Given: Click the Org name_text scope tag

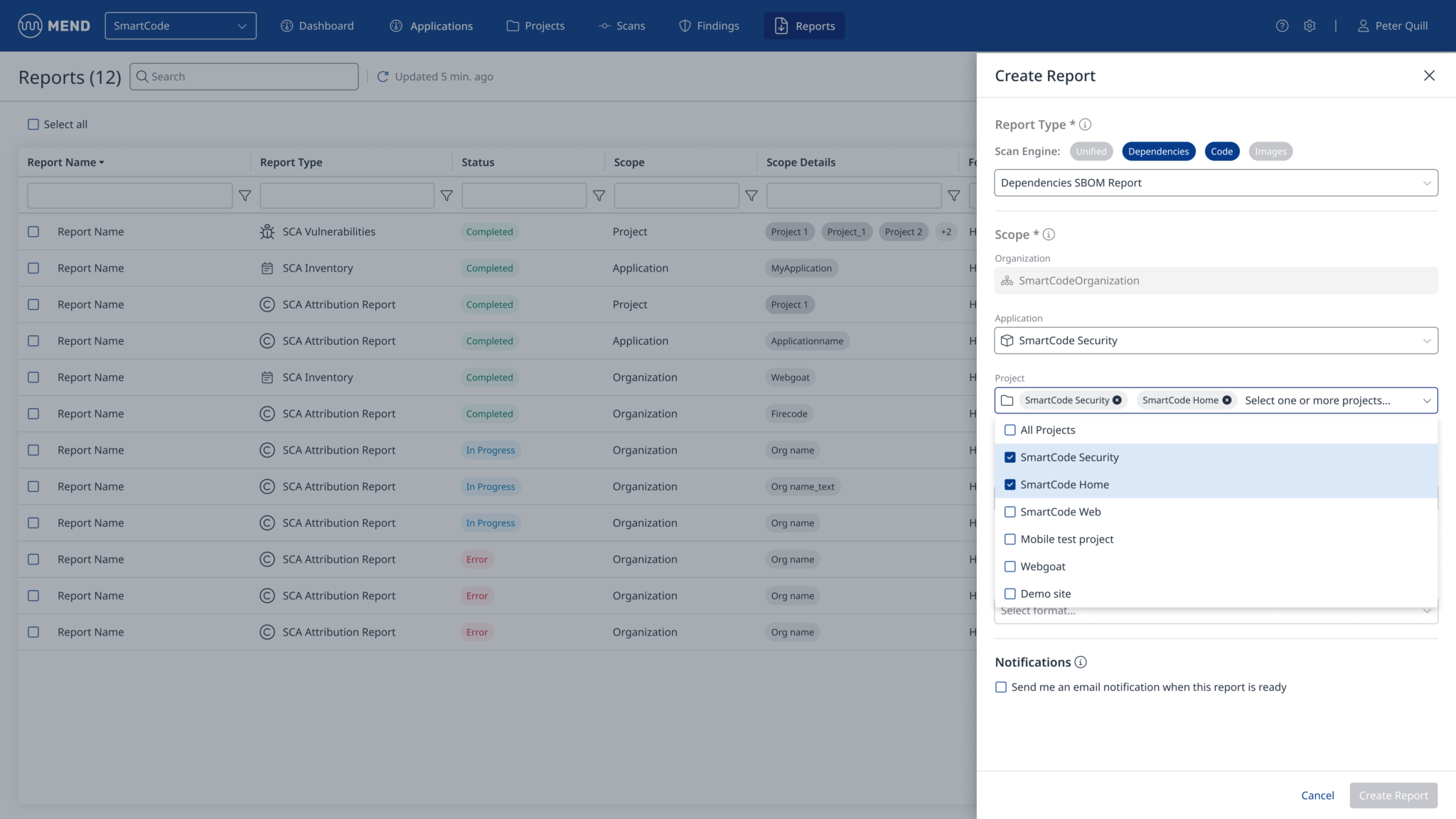Looking at the screenshot, I should [803, 487].
